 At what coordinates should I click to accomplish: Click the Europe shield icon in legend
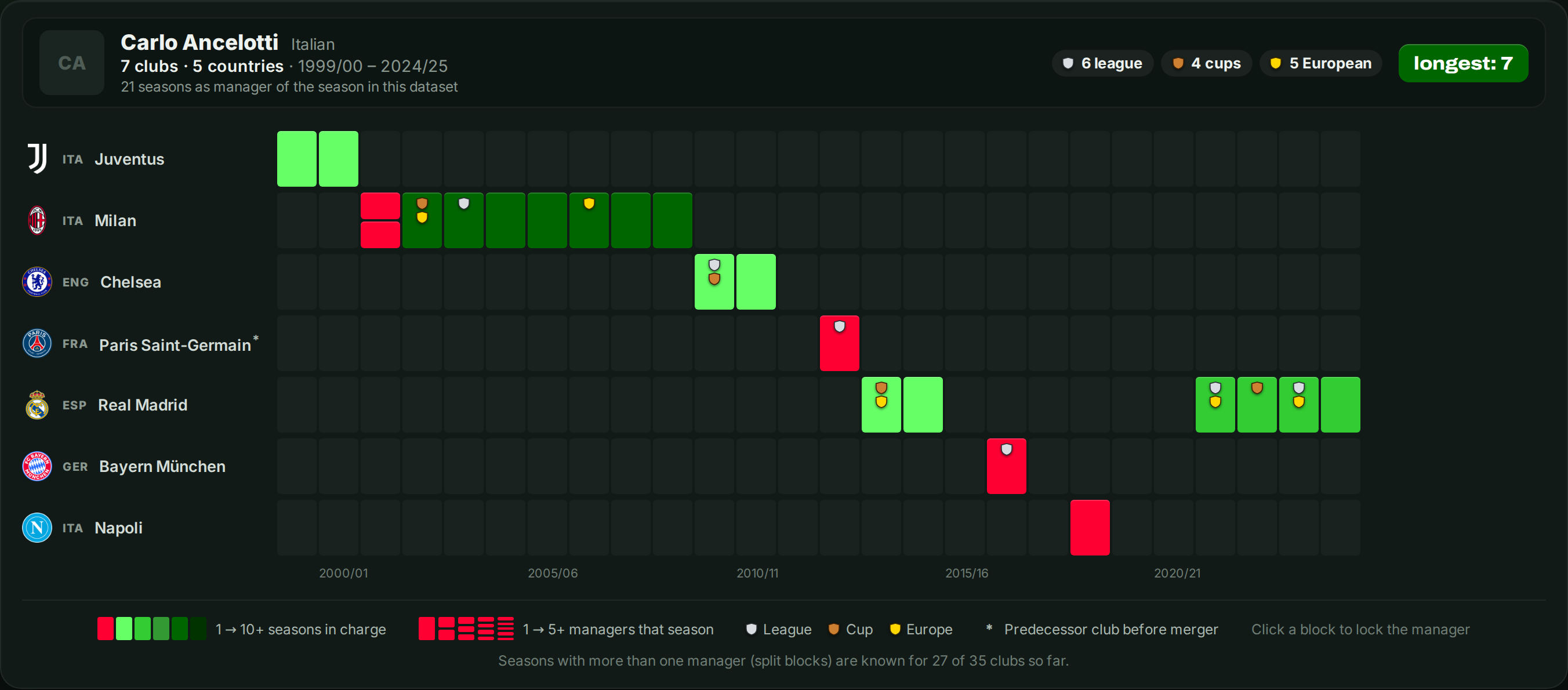pos(895,629)
